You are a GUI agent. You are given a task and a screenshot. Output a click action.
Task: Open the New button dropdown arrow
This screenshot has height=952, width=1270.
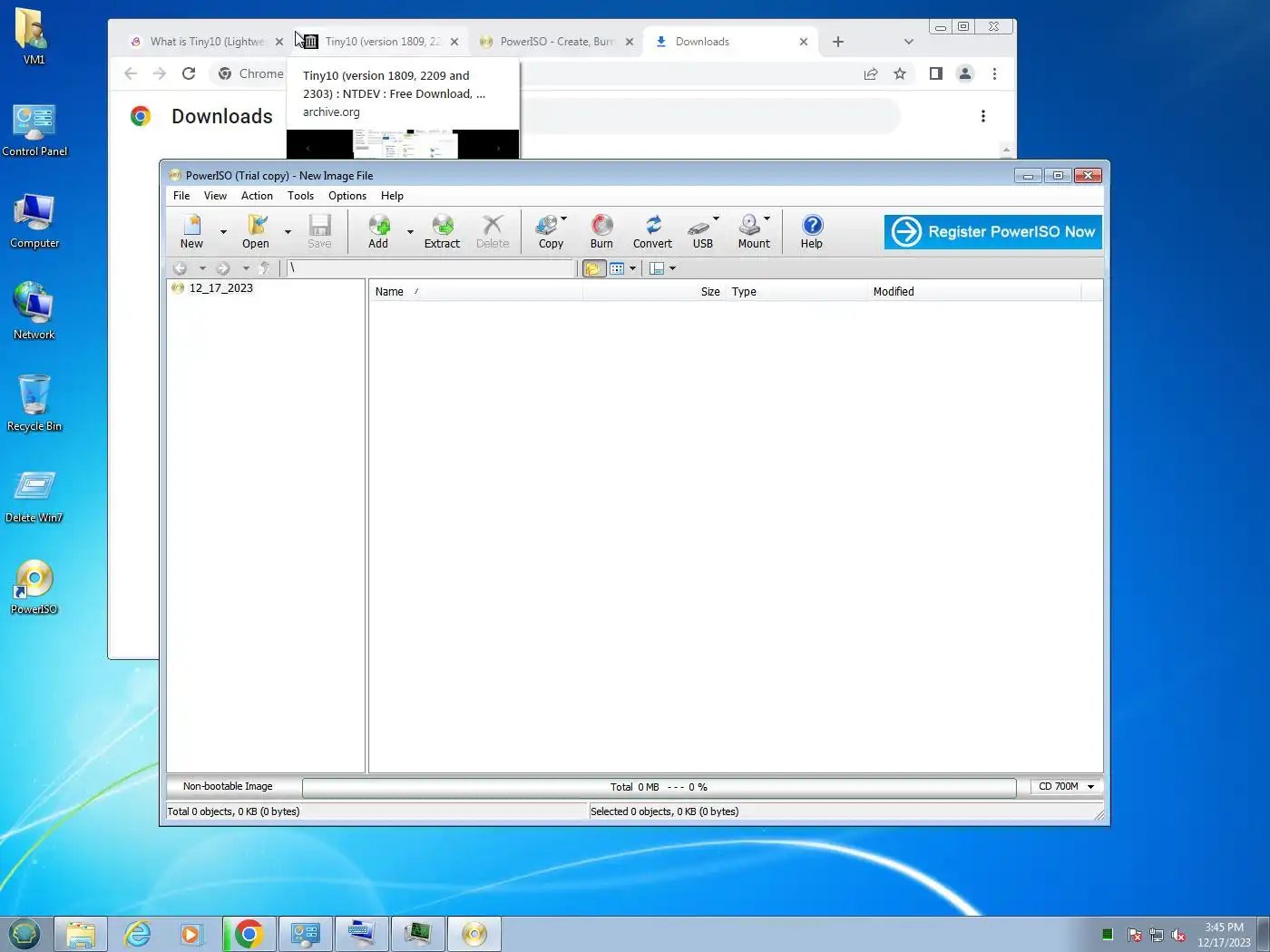223,232
